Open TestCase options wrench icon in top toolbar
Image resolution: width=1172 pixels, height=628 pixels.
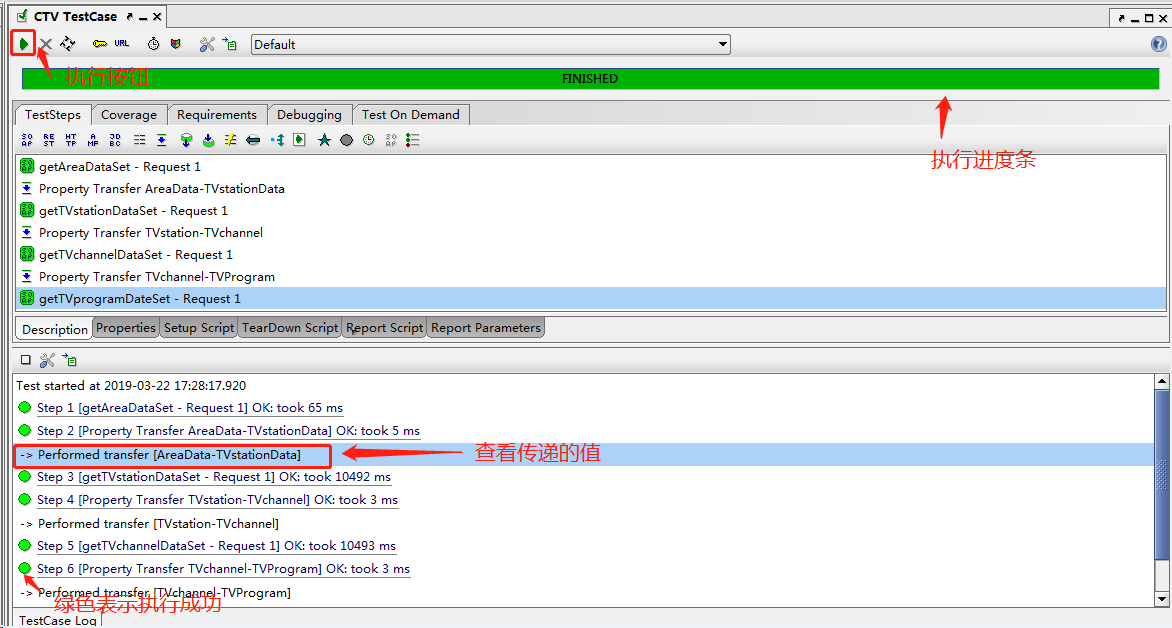[x=207, y=44]
